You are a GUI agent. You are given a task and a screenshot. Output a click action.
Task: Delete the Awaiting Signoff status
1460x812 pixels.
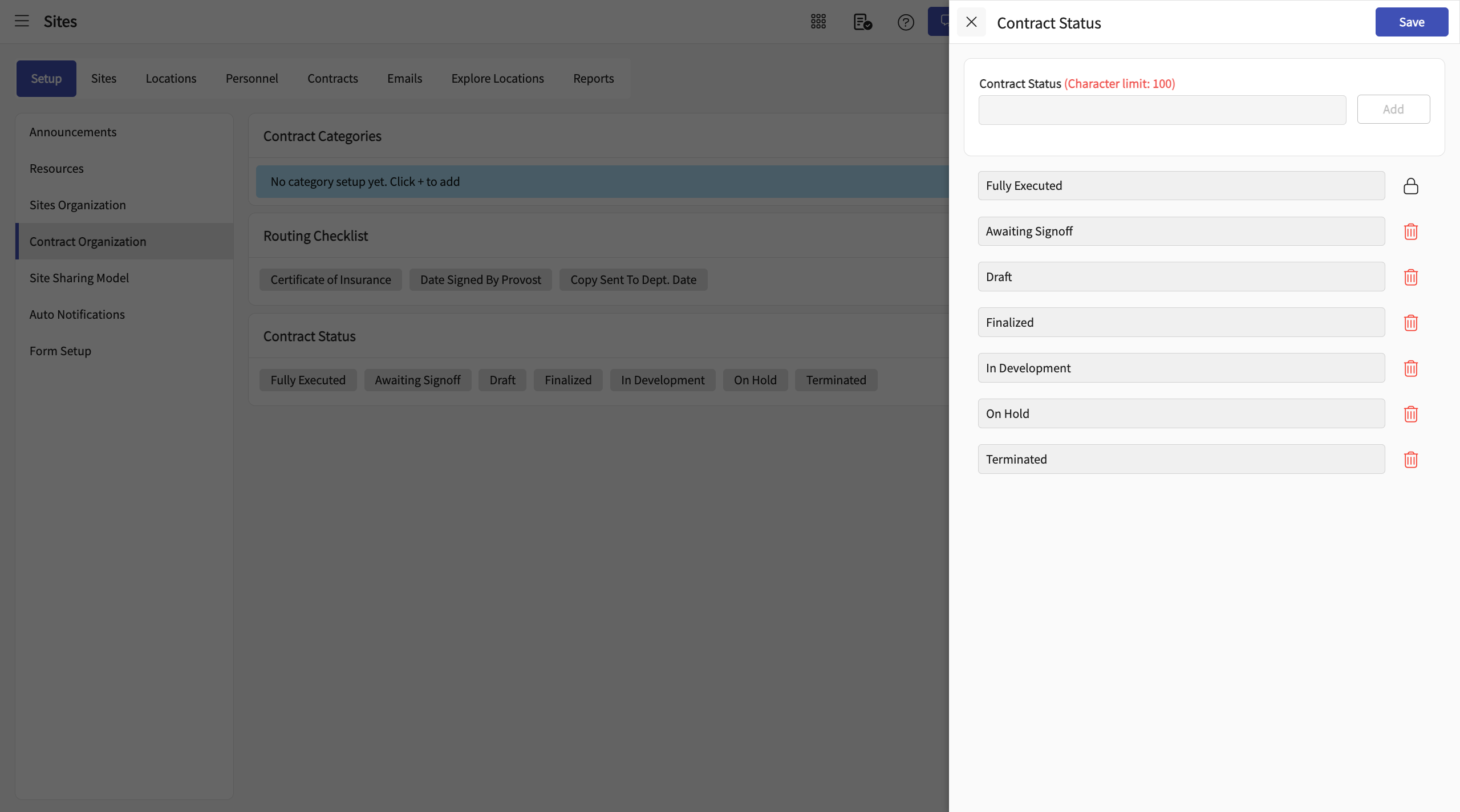click(1410, 232)
